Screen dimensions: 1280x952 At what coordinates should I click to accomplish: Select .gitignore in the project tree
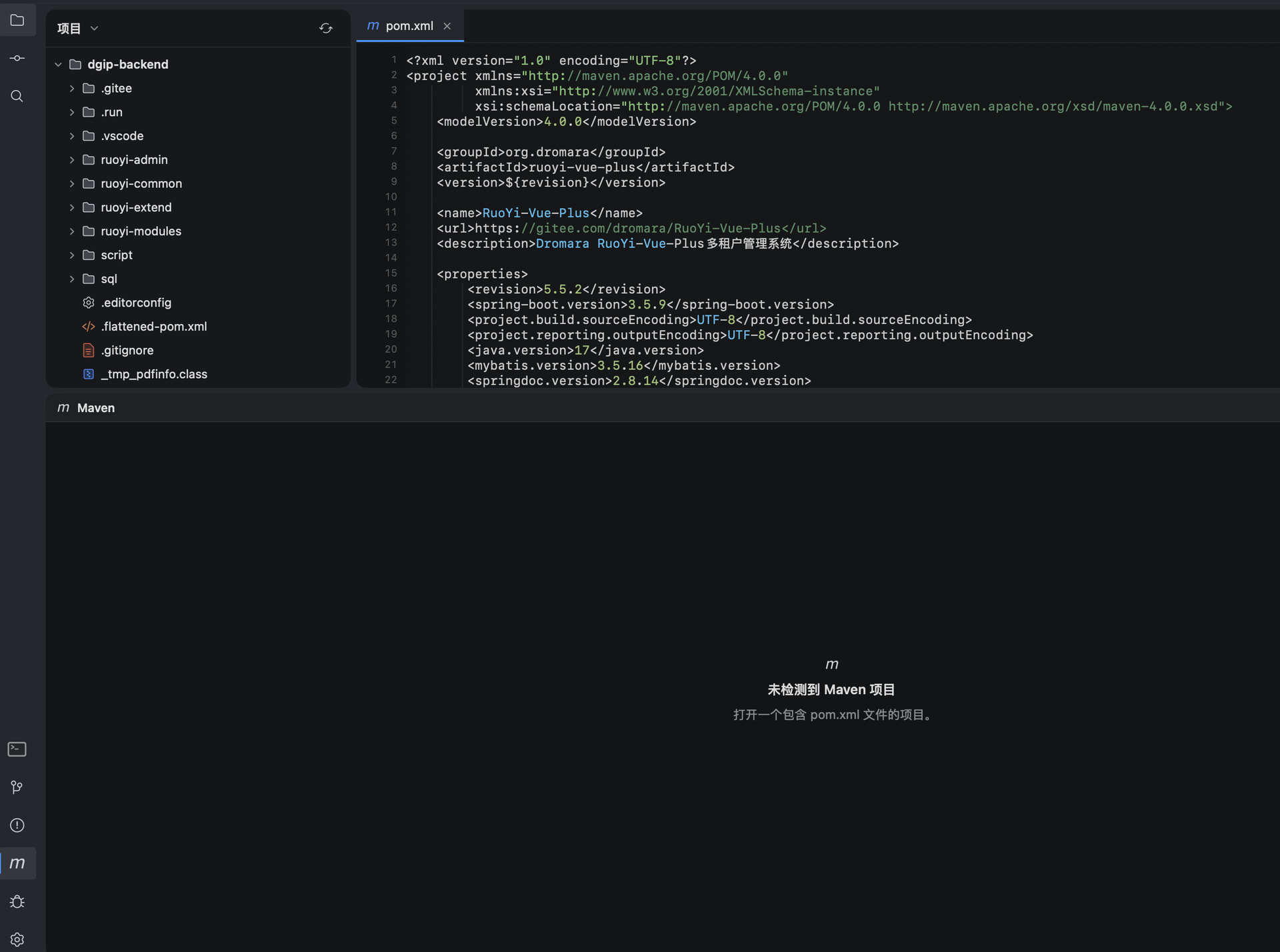click(127, 350)
